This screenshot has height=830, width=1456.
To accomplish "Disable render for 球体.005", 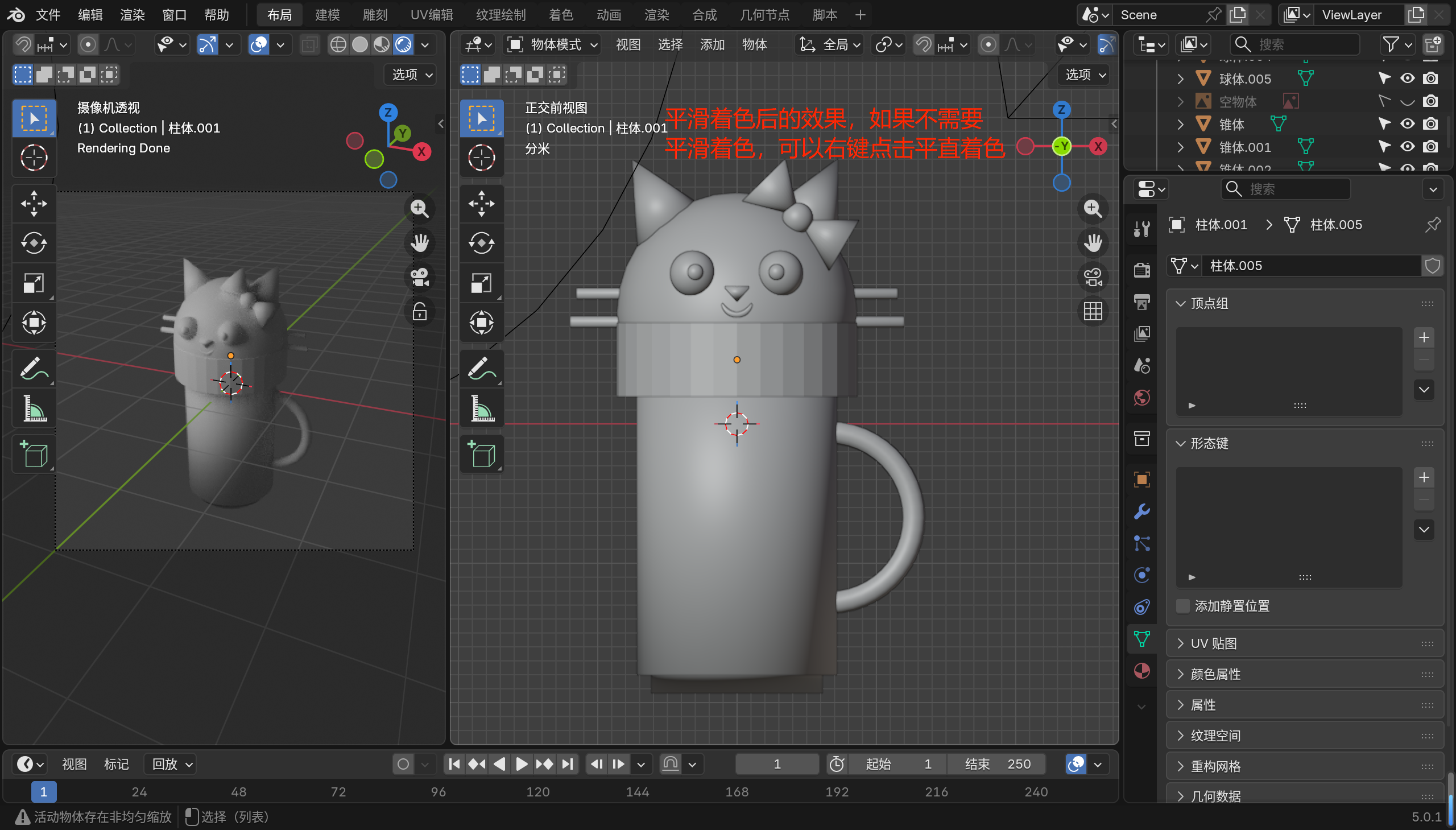I will point(1430,79).
